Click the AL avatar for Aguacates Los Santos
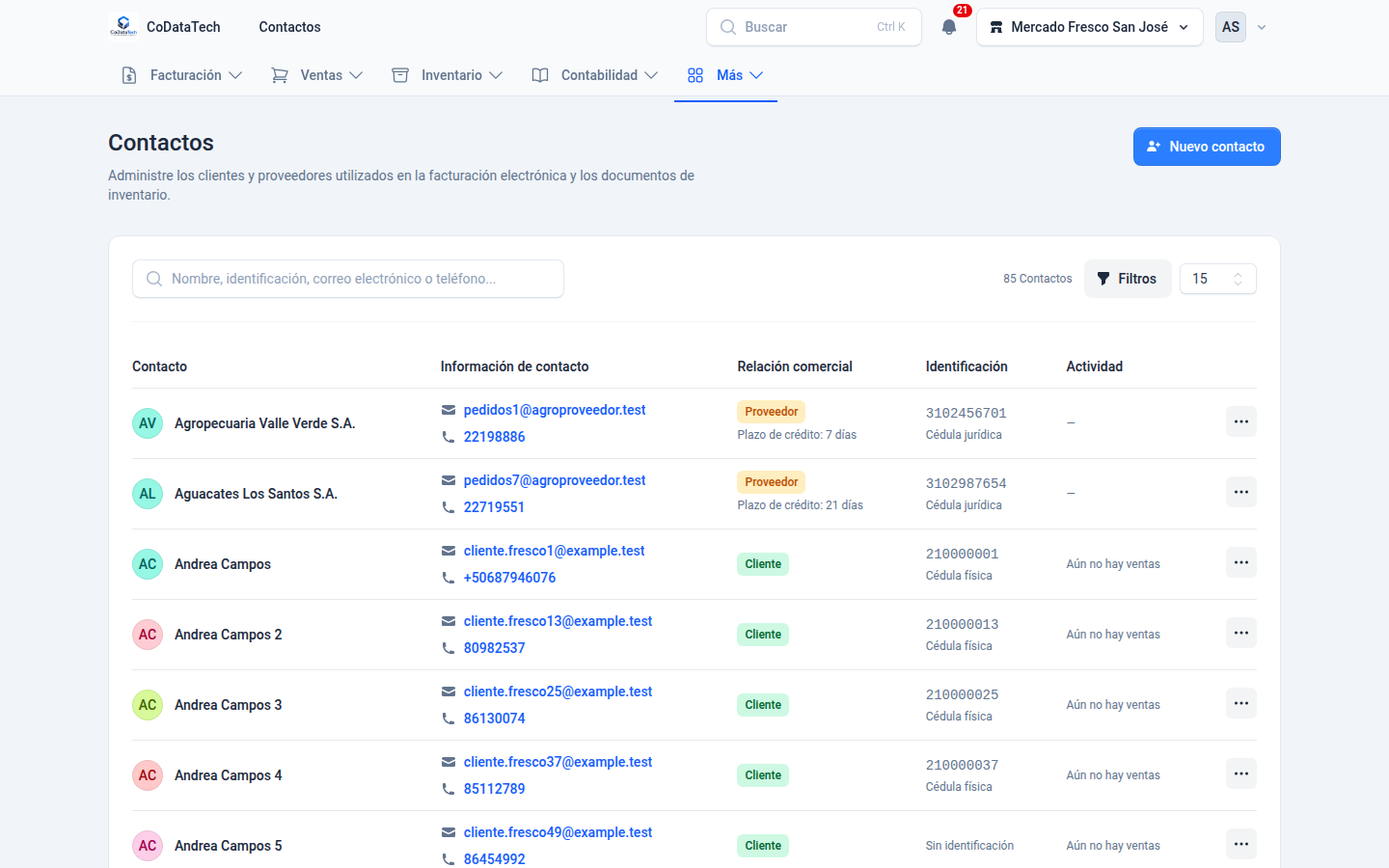1389x868 pixels. click(x=148, y=494)
